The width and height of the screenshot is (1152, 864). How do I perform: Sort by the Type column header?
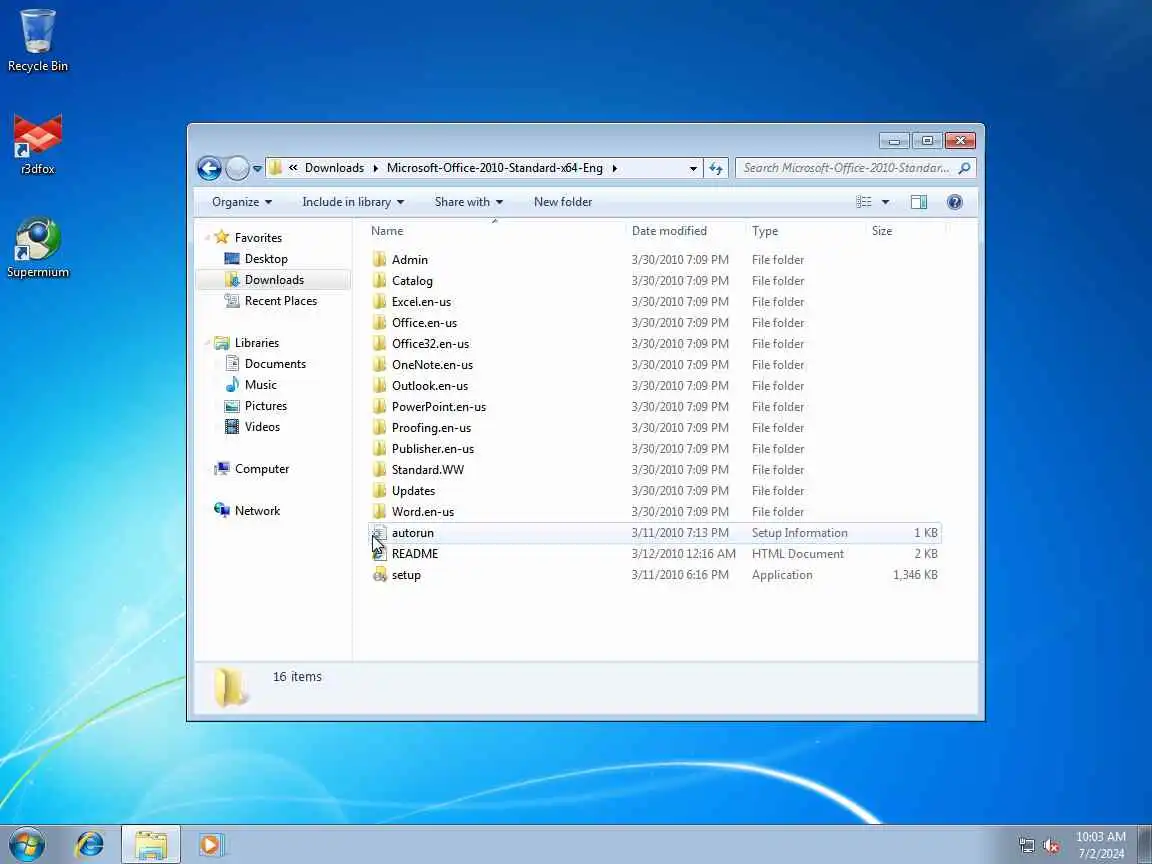point(805,231)
